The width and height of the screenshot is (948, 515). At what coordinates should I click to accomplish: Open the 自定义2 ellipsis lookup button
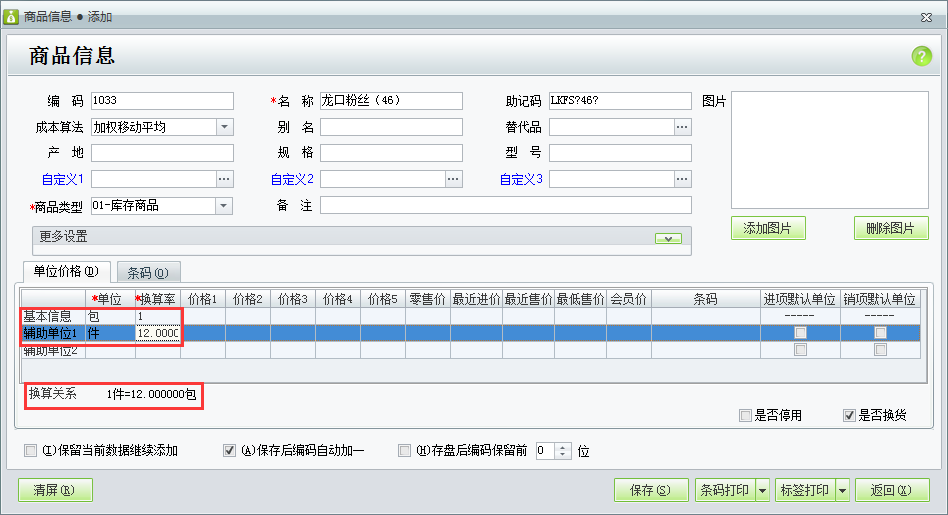[453, 179]
